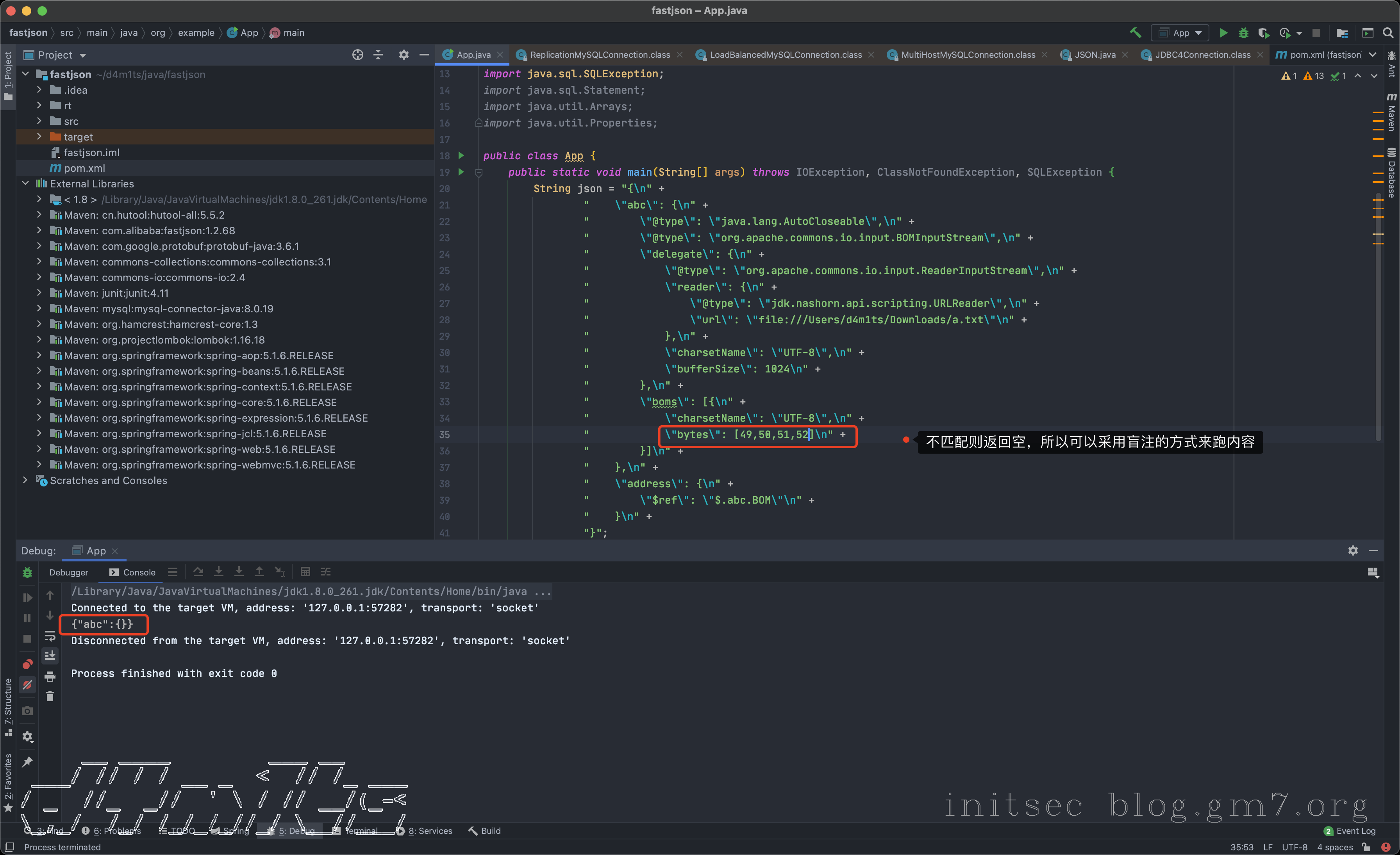
Task: Expand Scratches and Consoles node
Action: (x=25, y=480)
